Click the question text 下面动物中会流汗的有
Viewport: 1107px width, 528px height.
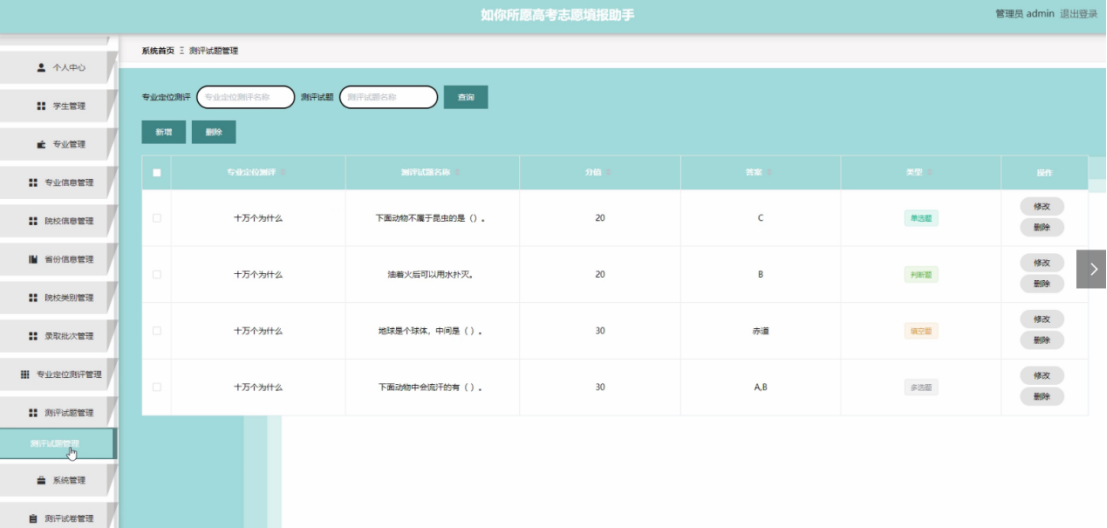coord(430,388)
